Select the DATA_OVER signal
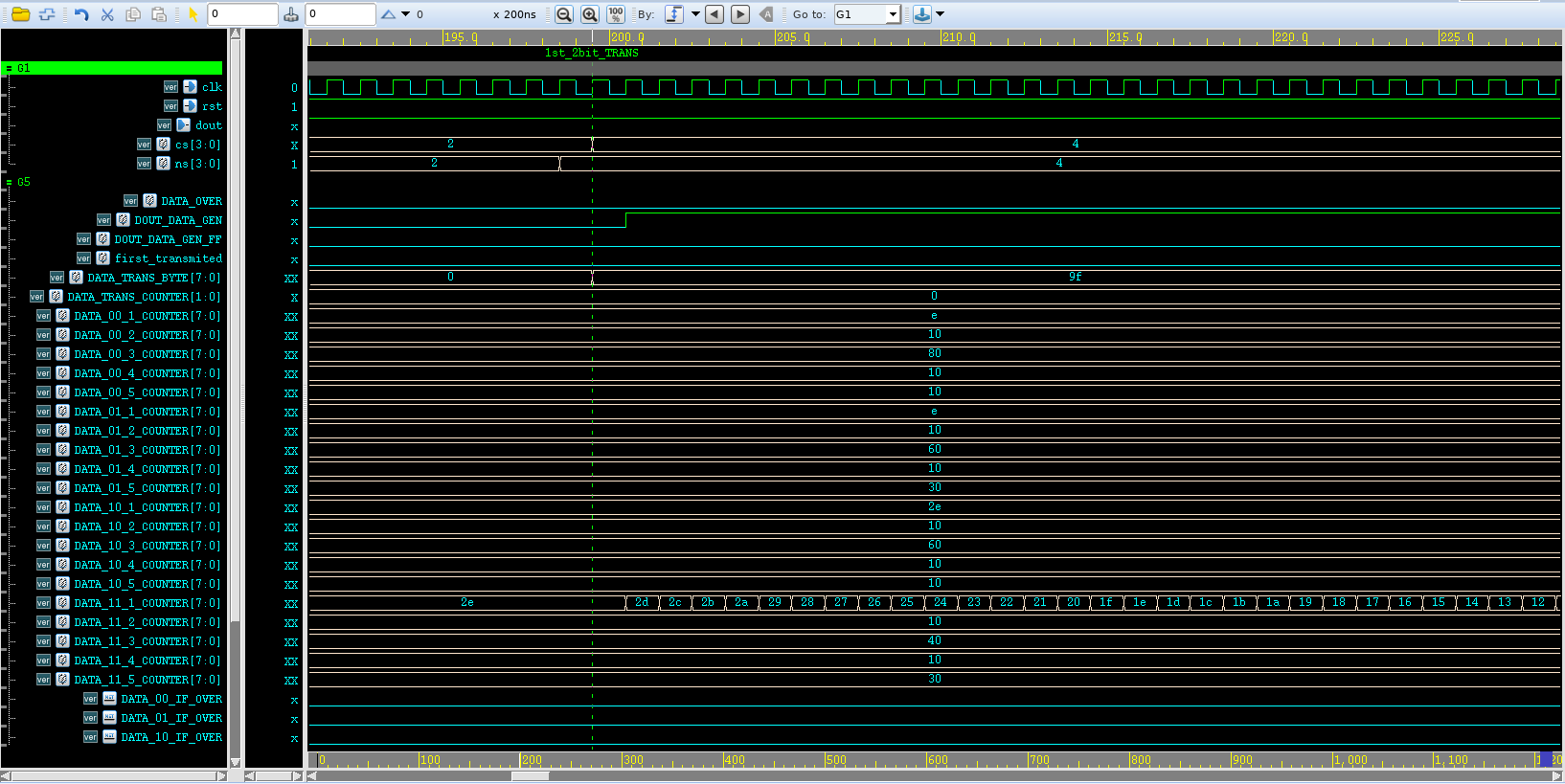The image size is (1565, 784). [x=192, y=201]
